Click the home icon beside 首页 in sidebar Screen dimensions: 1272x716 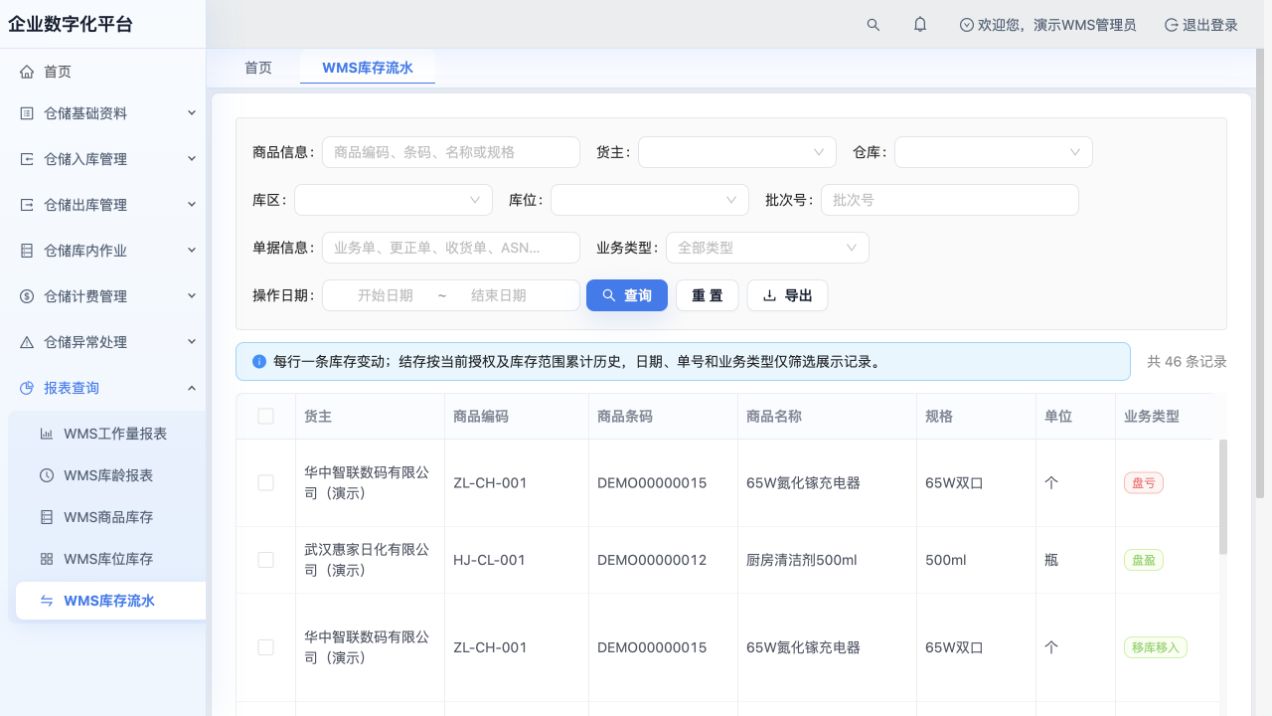click(27, 72)
